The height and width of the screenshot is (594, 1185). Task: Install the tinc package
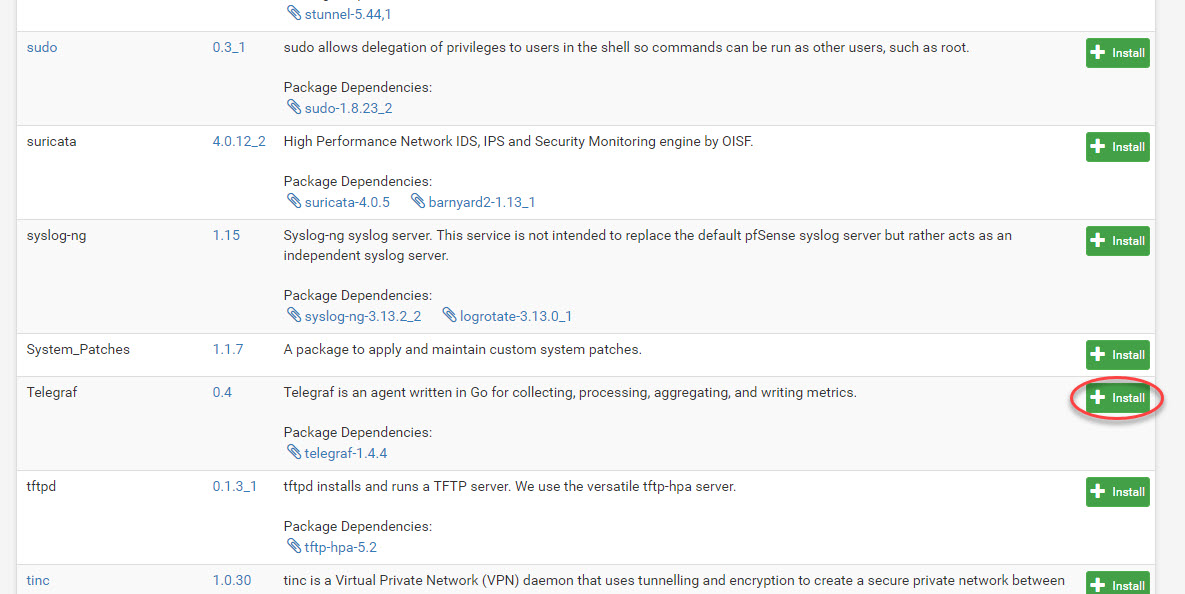(x=1118, y=583)
